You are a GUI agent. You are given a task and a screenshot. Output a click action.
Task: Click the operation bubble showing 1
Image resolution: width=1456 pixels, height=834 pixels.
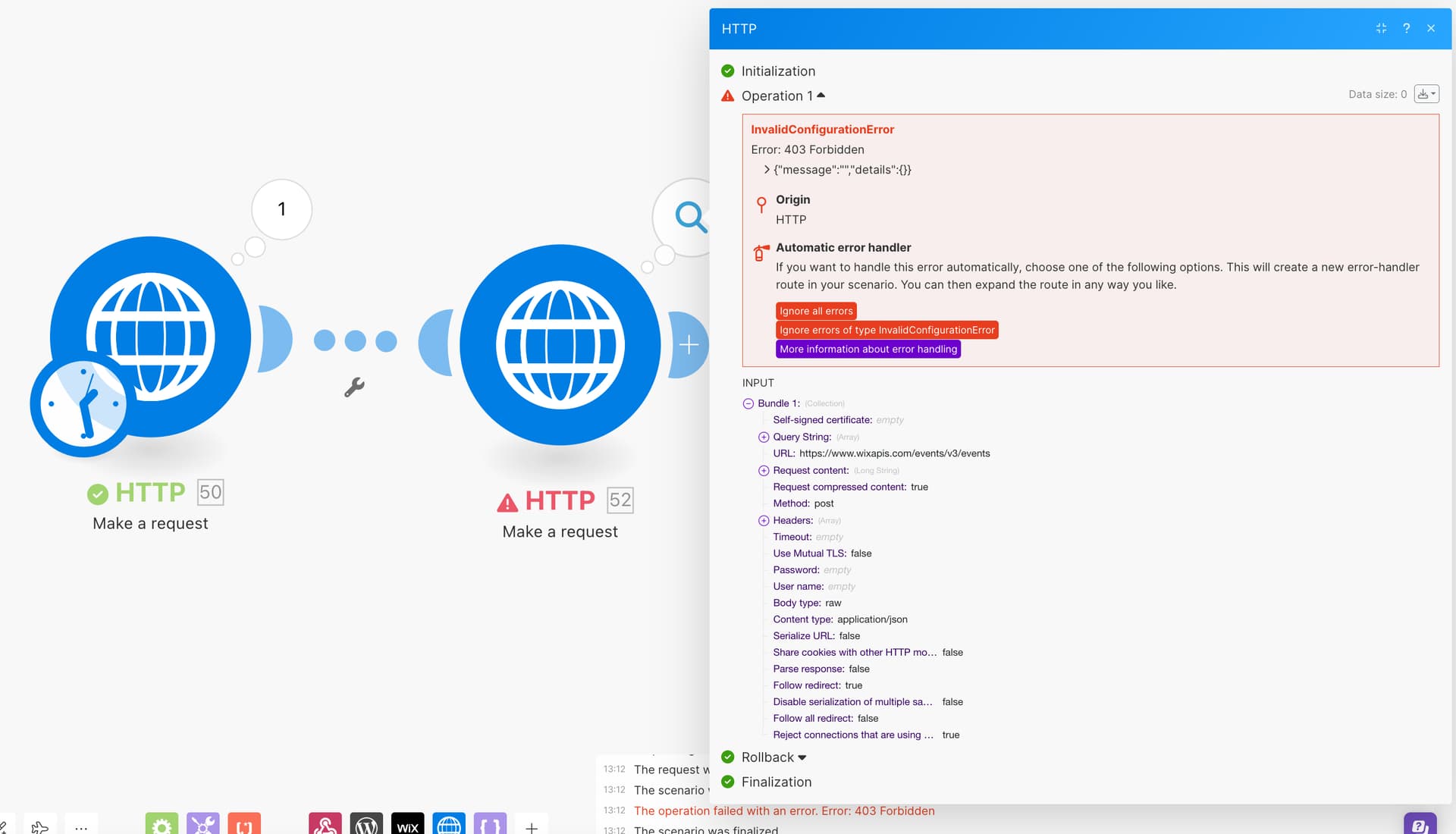coord(281,209)
